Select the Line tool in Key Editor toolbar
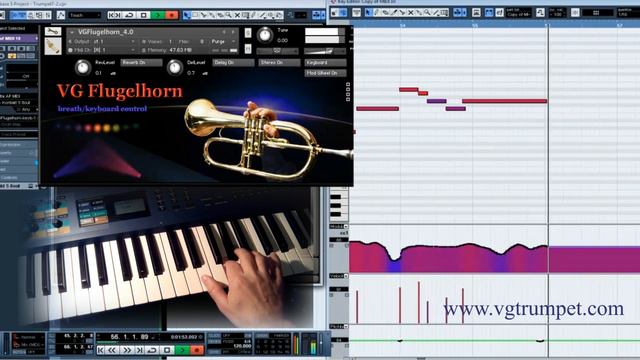 coord(436,13)
